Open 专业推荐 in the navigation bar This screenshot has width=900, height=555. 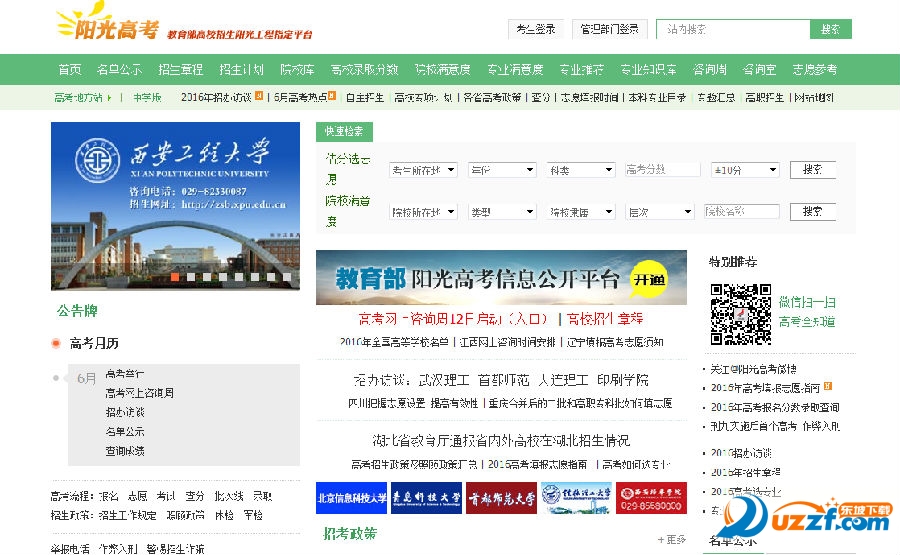point(582,69)
